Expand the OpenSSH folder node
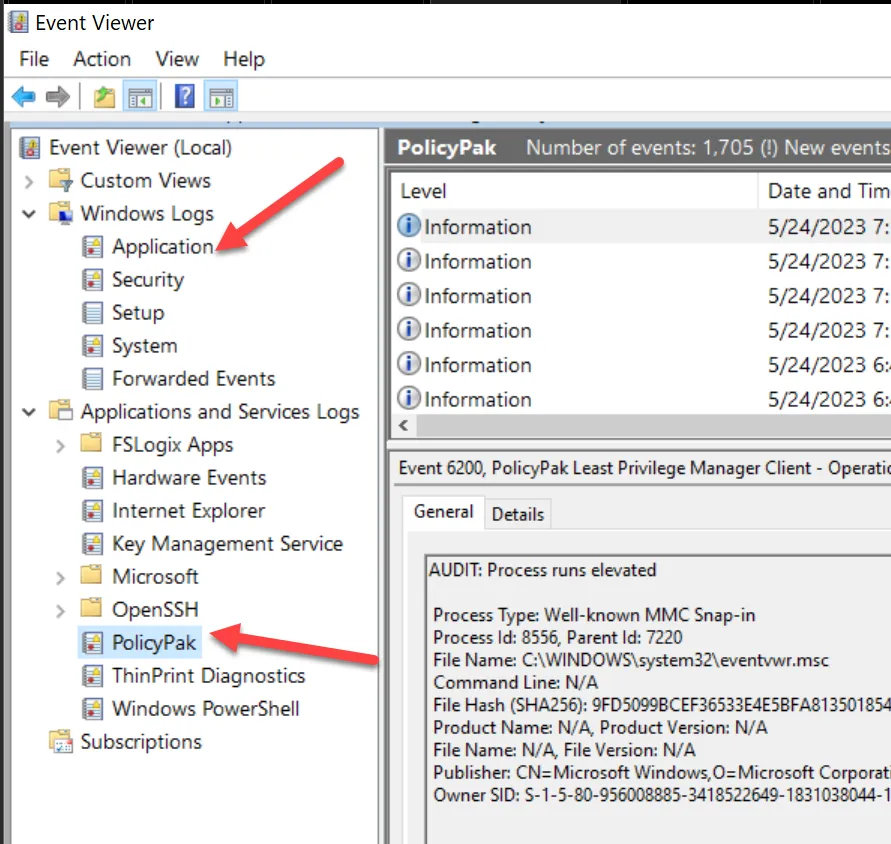Screen dimensions: 891x844 click(61, 610)
